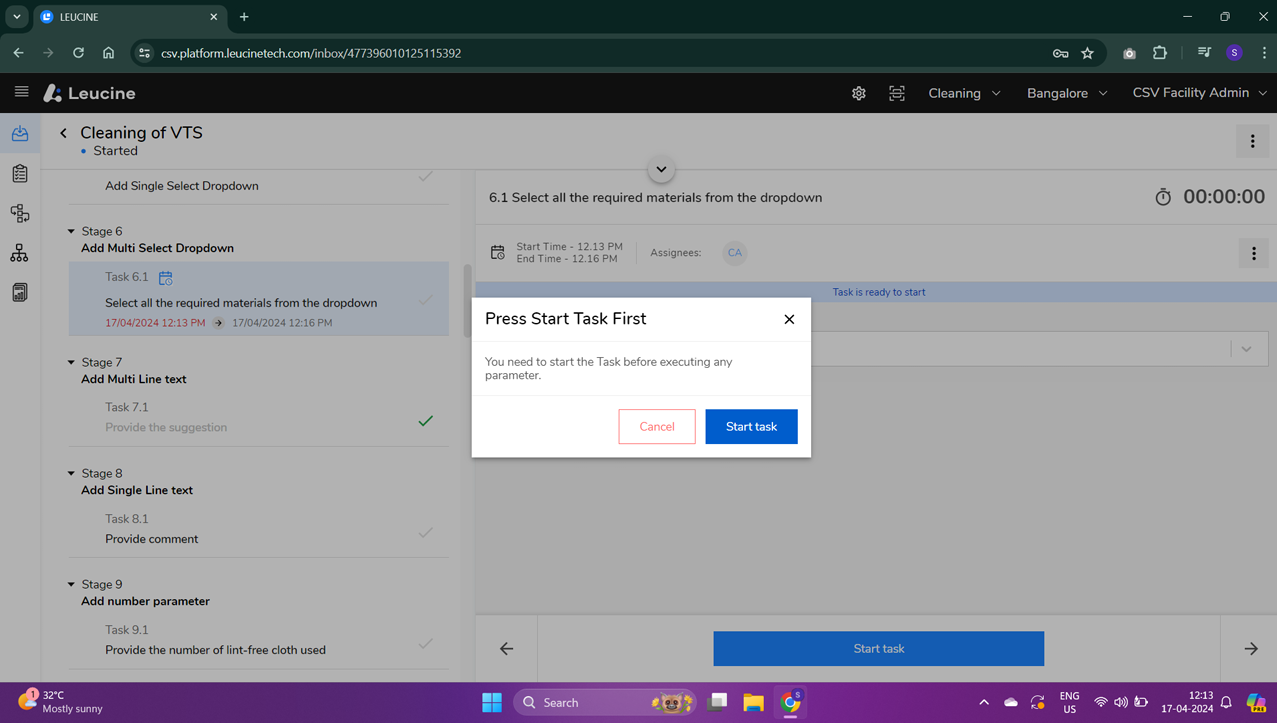Image resolution: width=1277 pixels, height=724 pixels.
Task: Click the CA assignee avatar
Action: coord(735,253)
